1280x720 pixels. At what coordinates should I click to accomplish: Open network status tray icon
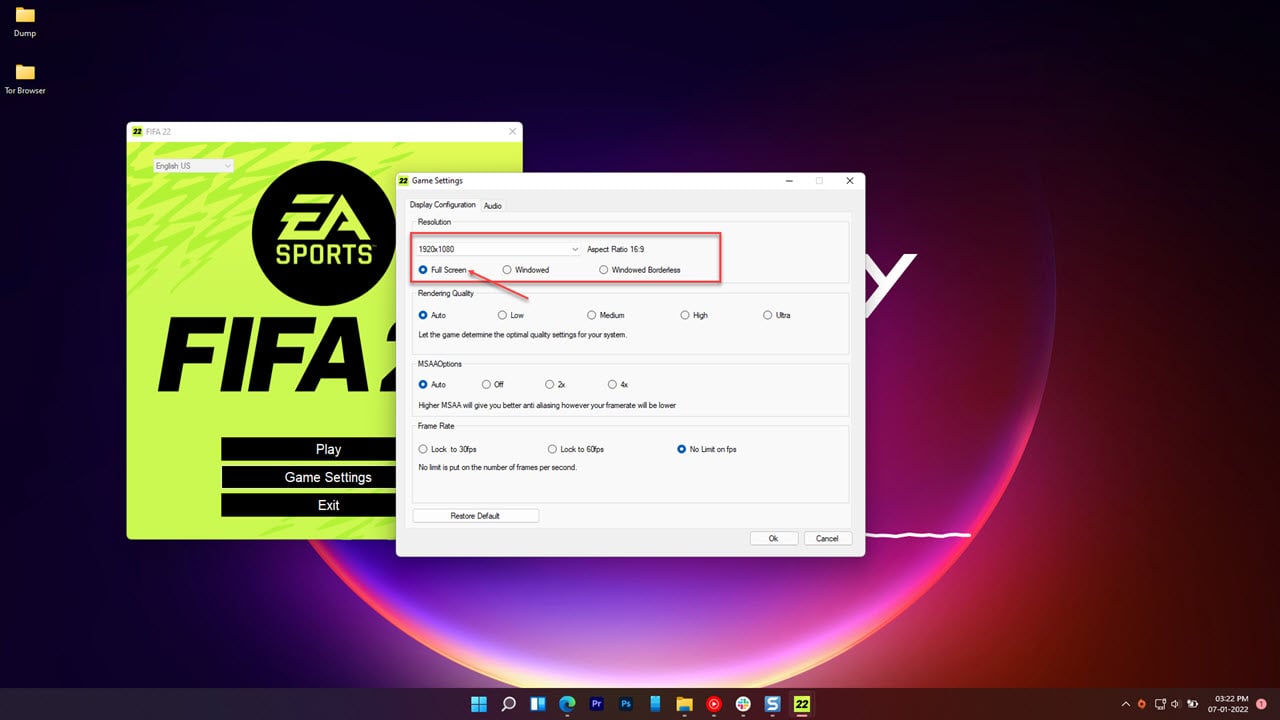(x=1160, y=704)
